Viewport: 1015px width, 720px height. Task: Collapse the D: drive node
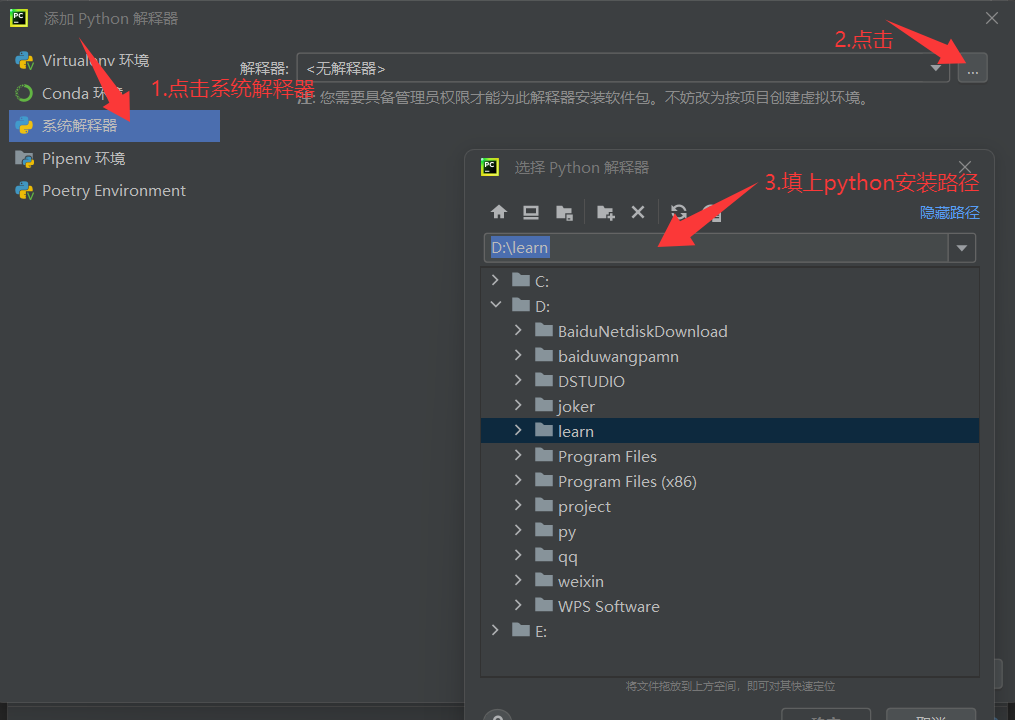coord(496,304)
